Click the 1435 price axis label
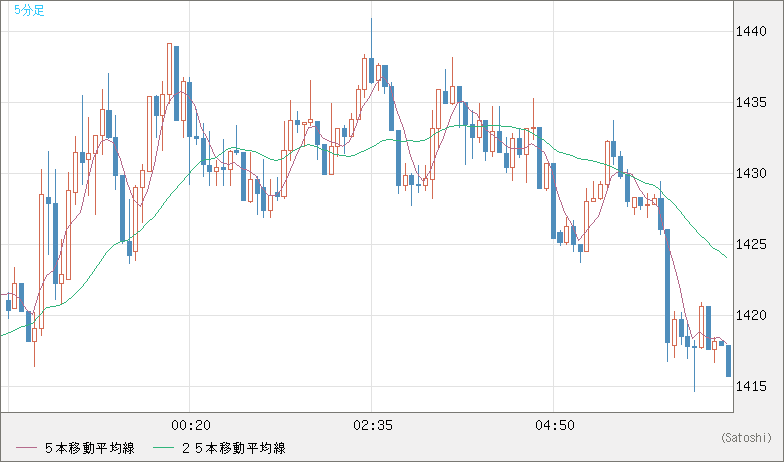 750,102
